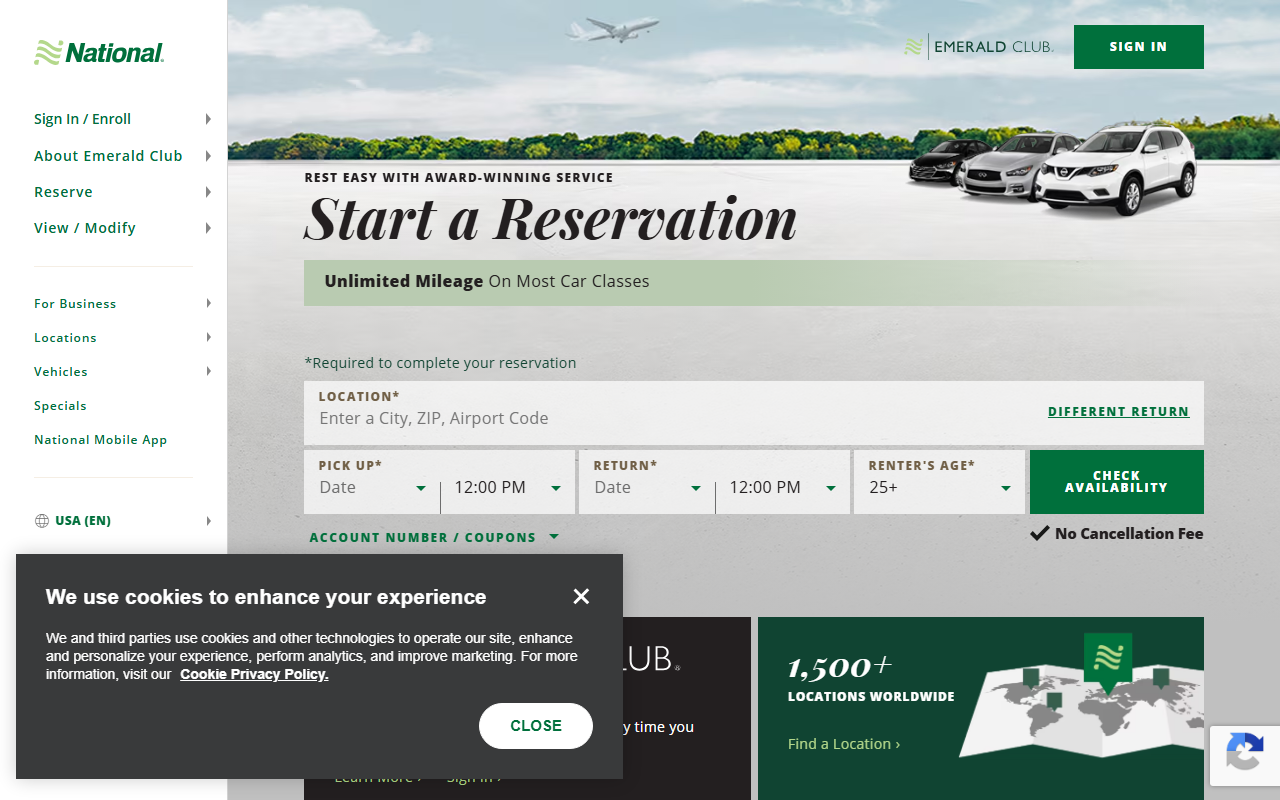Image resolution: width=1280 pixels, height=800 pixels.
Task: Open the Return time dropdown
Action: tap(783, 488)
